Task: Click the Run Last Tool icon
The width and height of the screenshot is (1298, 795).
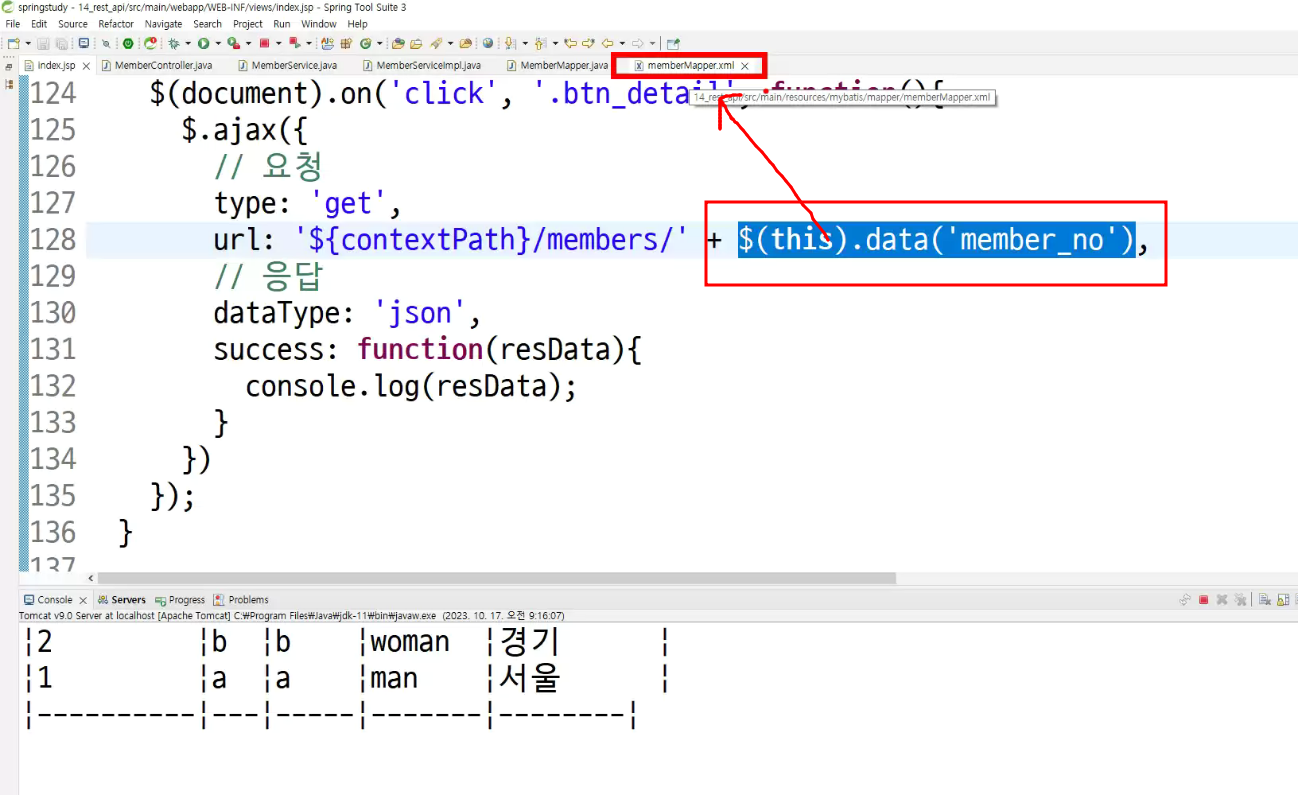Action: tap(233, 43)
